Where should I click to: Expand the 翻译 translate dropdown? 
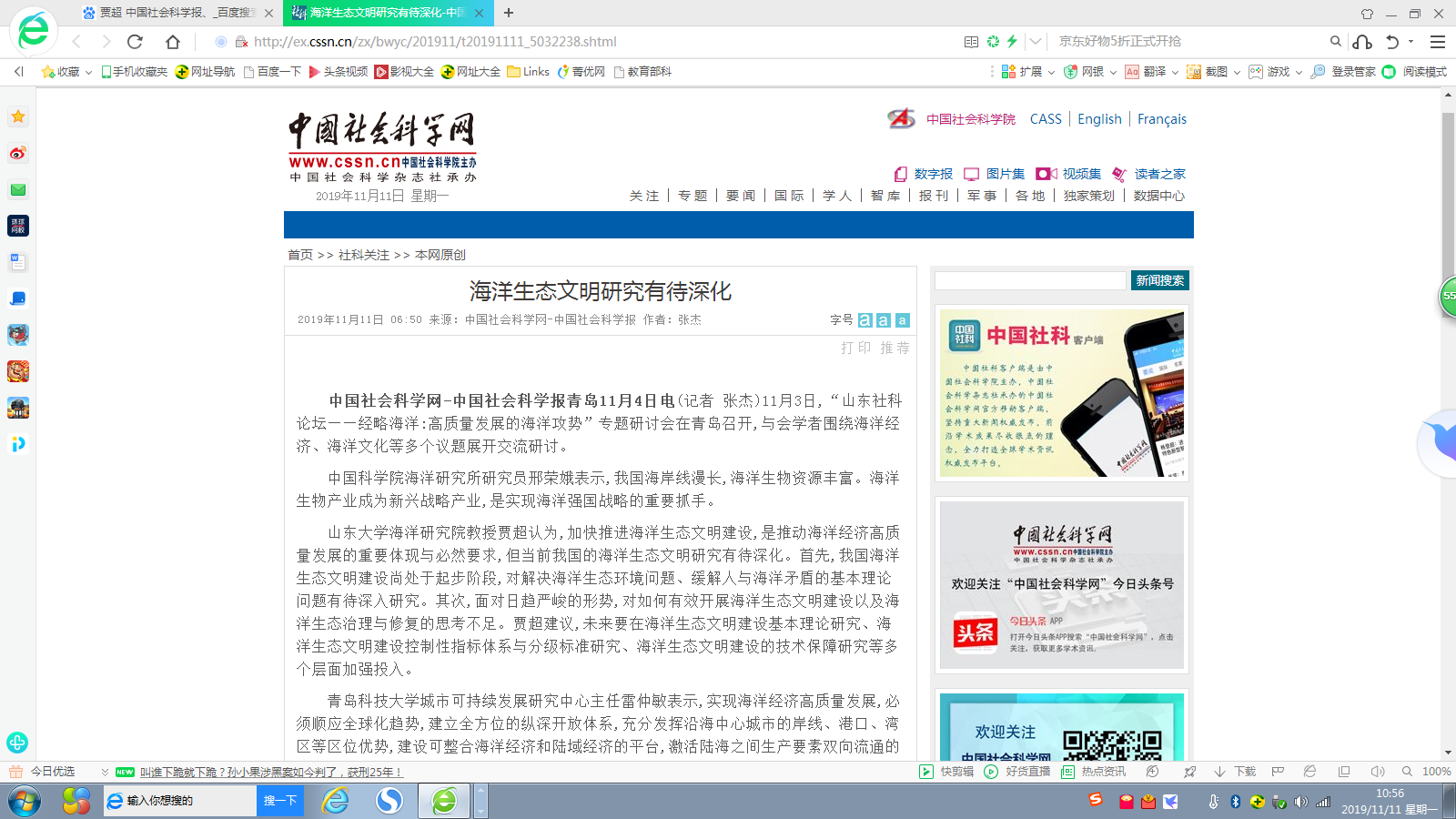(1175, 73)
